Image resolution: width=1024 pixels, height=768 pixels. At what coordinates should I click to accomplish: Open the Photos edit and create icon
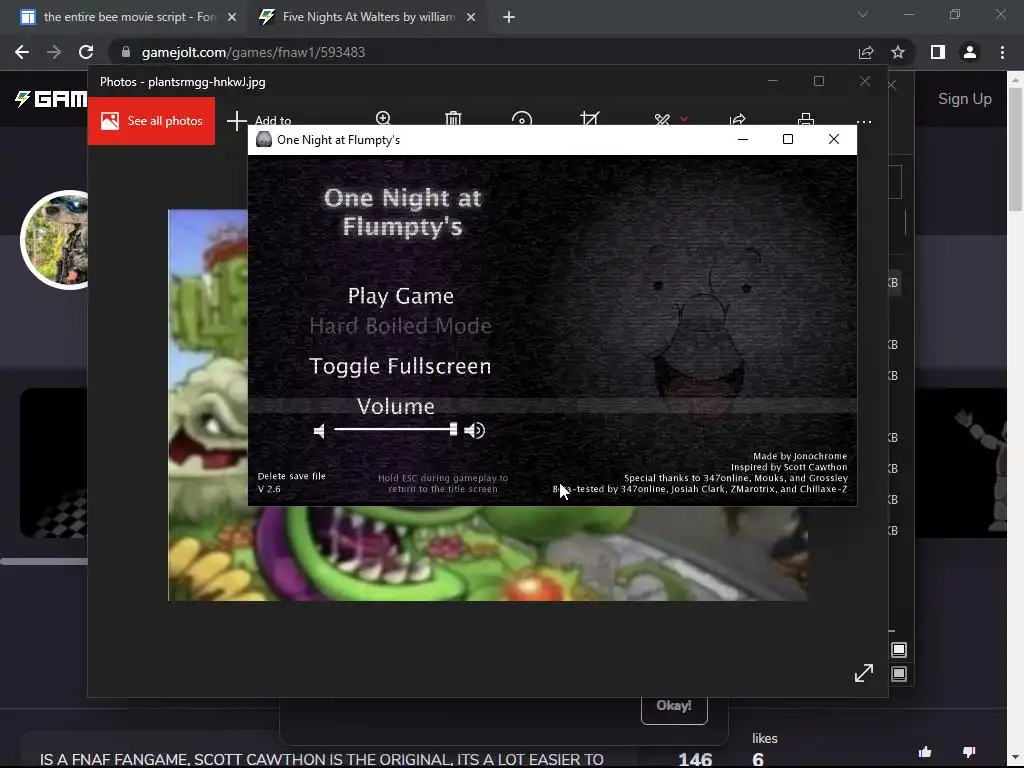(662, 119)
